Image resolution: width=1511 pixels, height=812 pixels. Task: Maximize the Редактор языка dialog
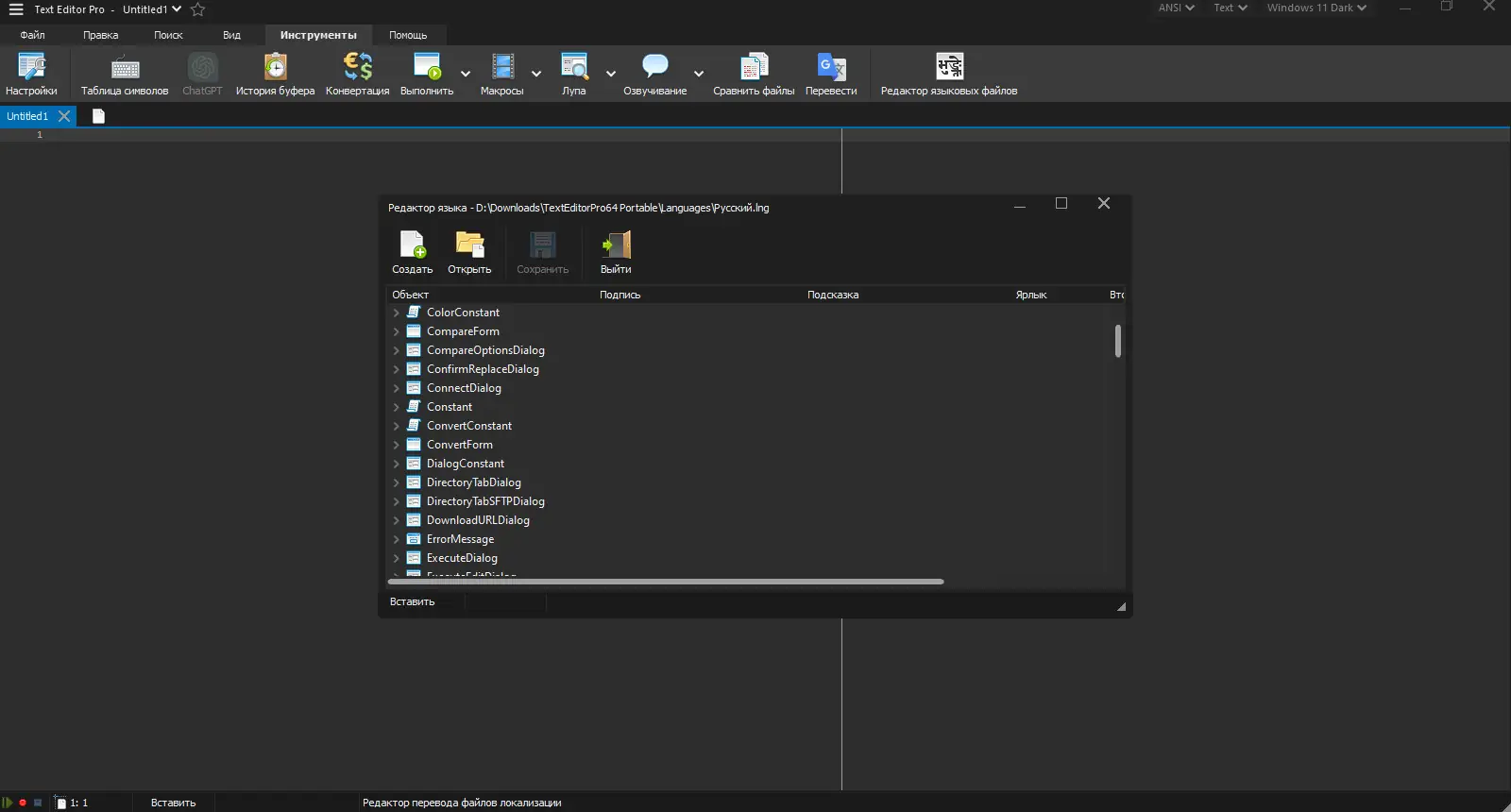point(1061,204)
